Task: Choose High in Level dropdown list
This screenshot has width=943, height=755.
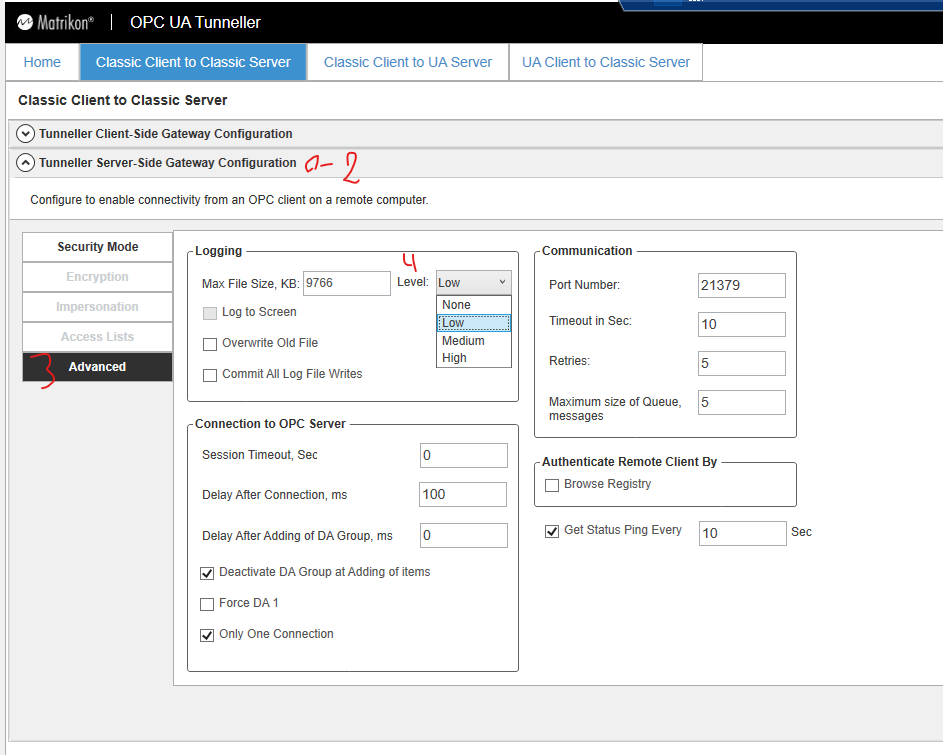Action: 474,357
